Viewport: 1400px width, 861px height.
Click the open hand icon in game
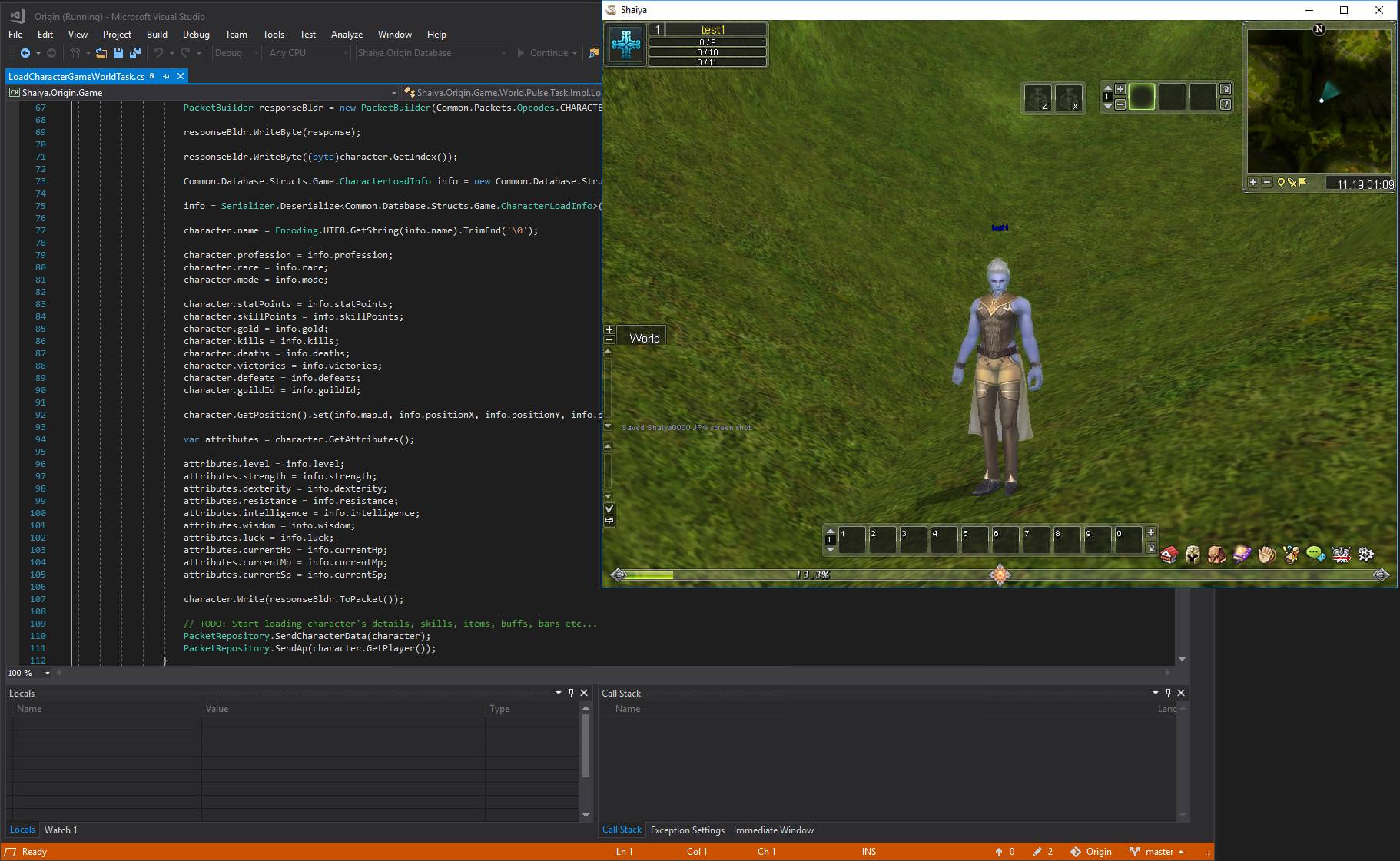[1267, 554]
